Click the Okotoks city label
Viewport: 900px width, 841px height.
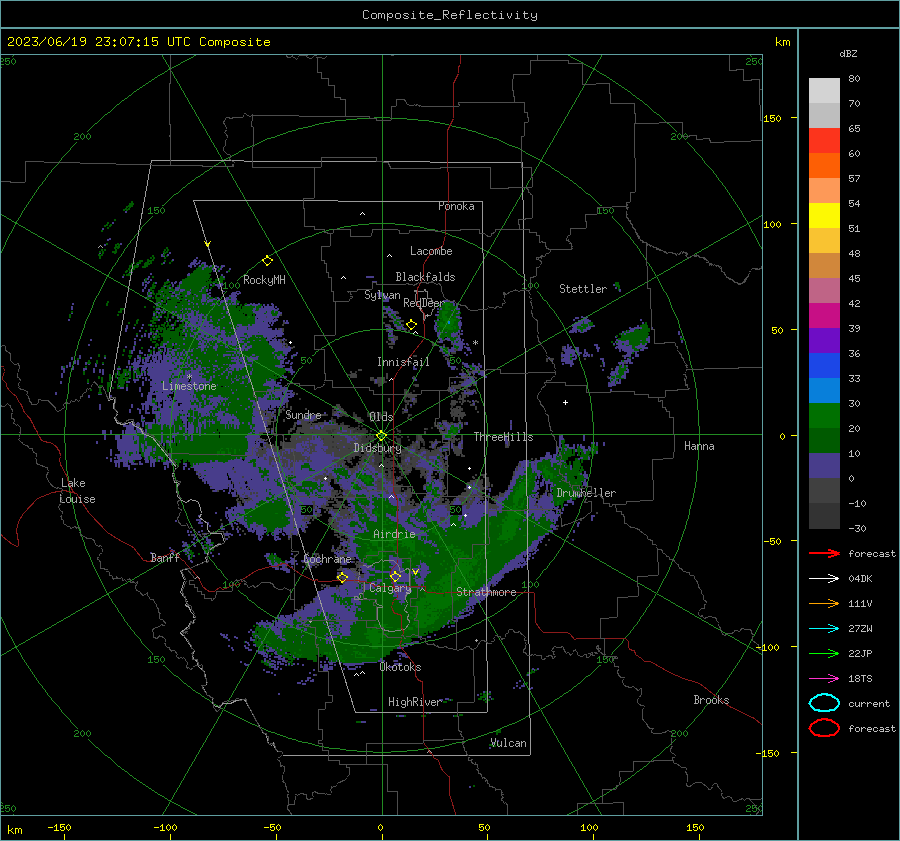point(400,667)
